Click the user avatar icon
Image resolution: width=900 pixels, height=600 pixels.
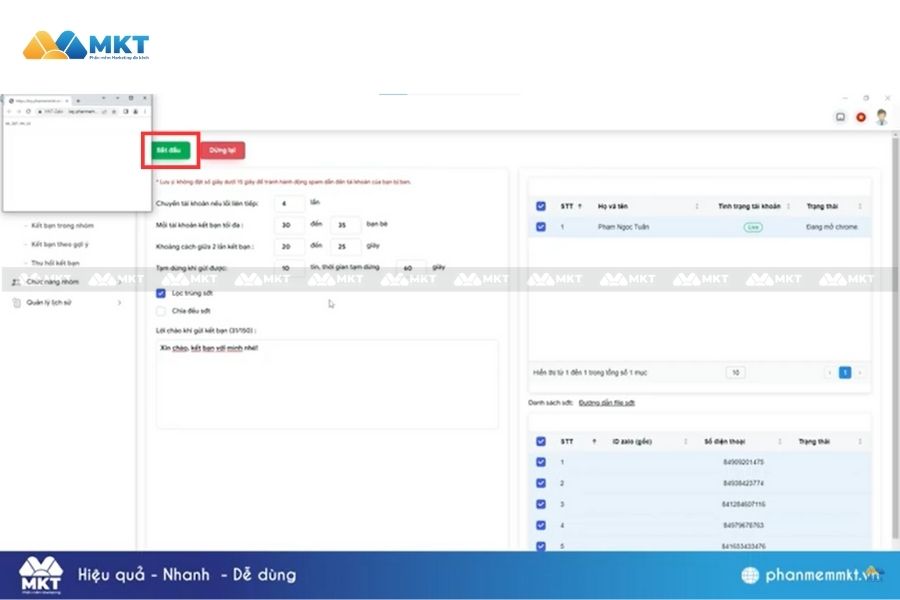(881, 117)
